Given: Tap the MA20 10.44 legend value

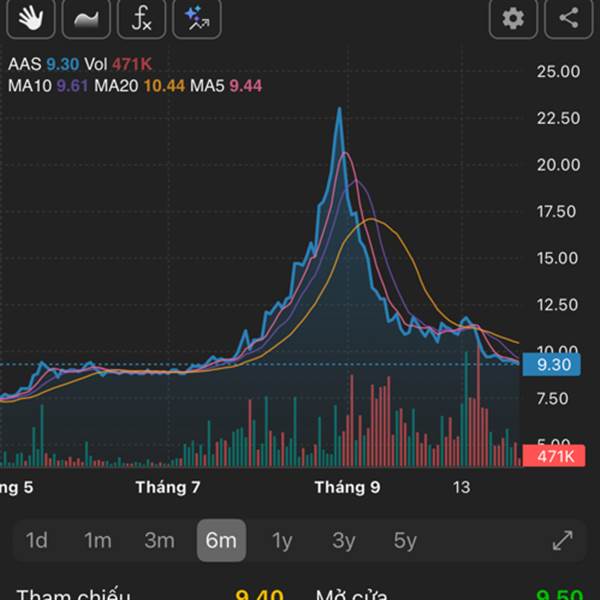Looking at the screenshot, I should [x=140, y=86].
